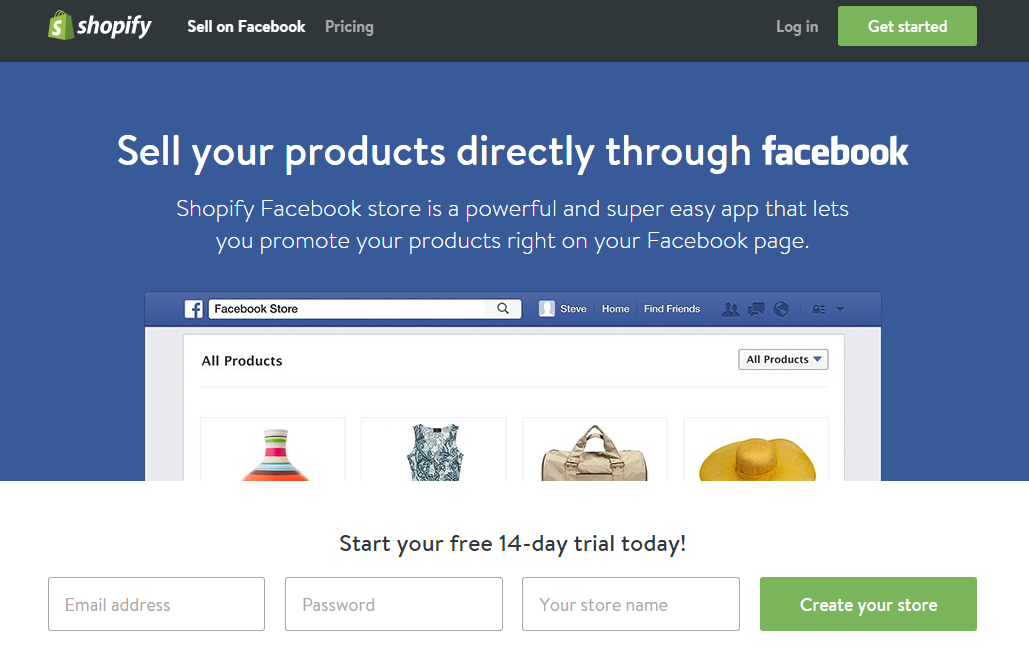Click the Email address input field

pyautogui.click(x=156, y=604)
